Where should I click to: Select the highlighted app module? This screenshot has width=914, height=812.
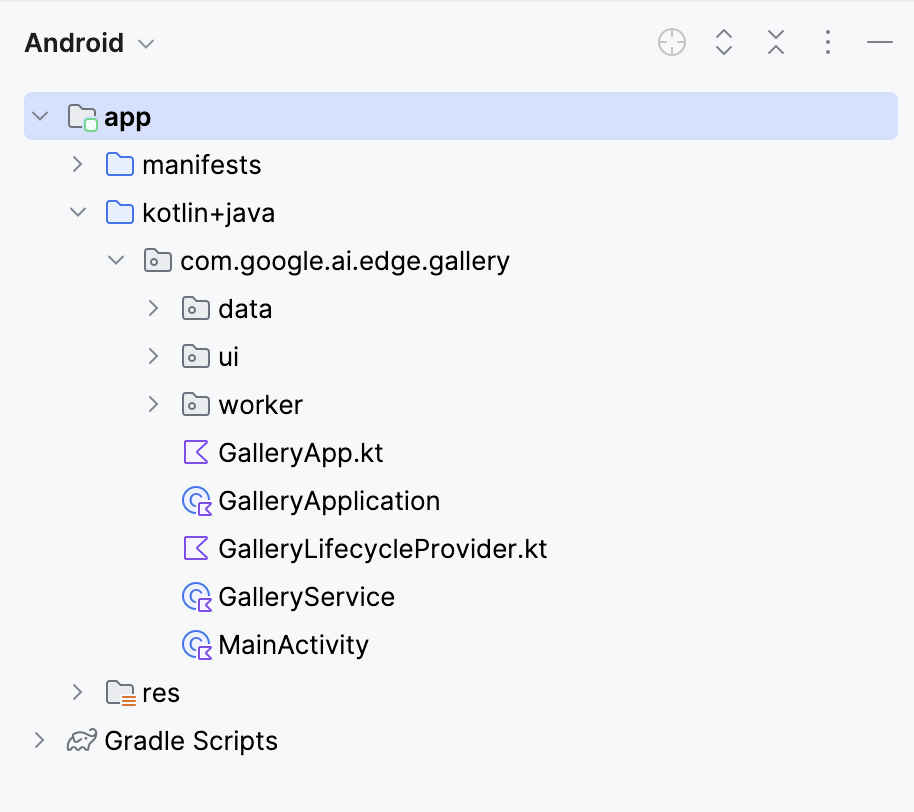128,116
